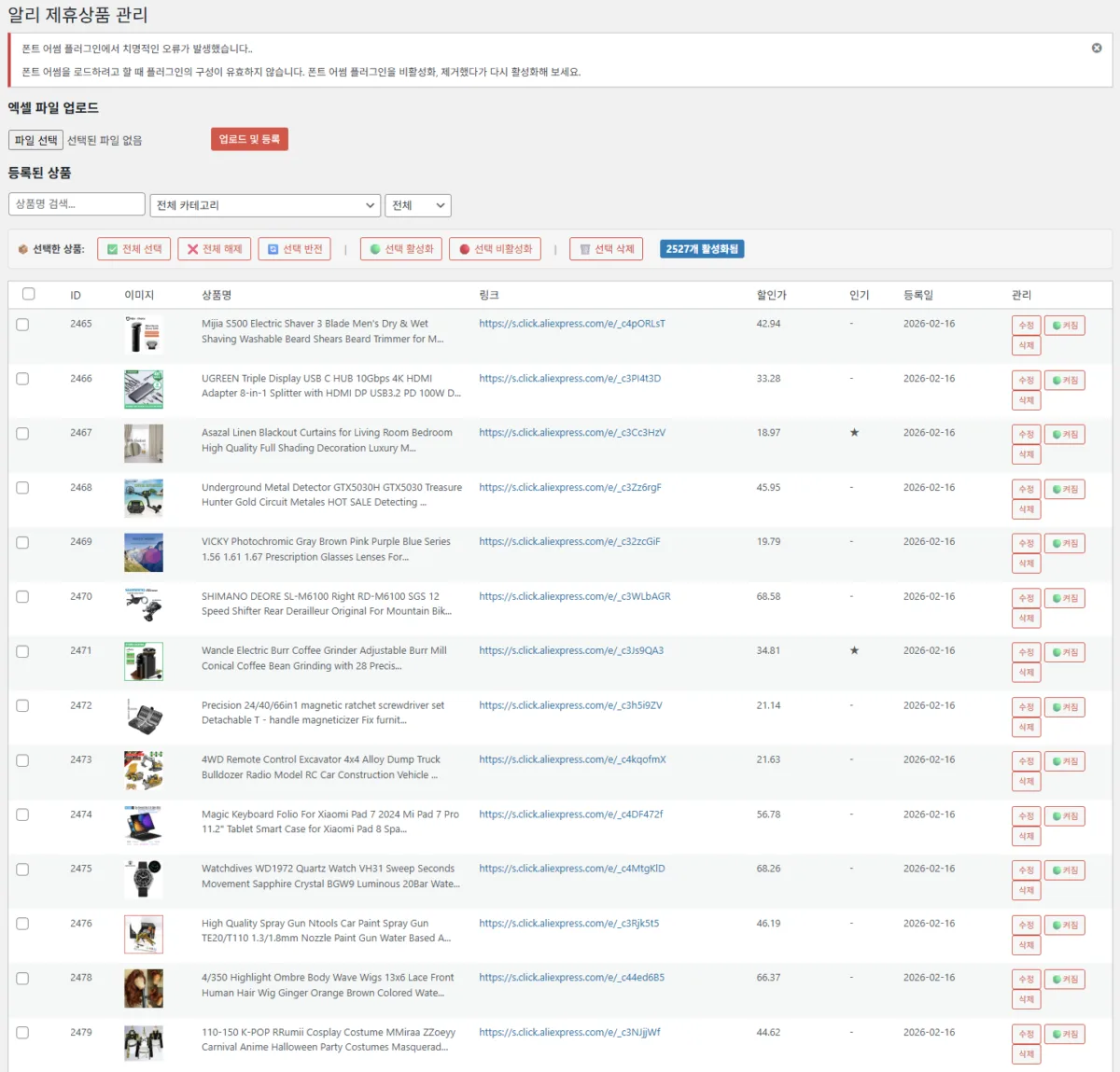Click the 선택 삭제 trash button
This screenshot has height=1072, width=1120.
coord(607,249)
